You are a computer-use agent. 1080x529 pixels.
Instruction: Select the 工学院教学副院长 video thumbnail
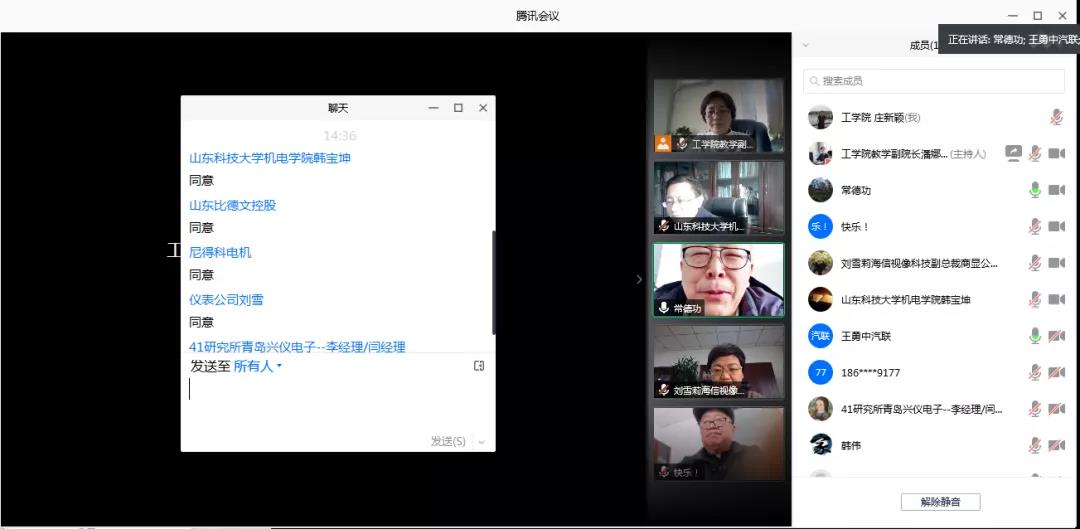(718, 116)
